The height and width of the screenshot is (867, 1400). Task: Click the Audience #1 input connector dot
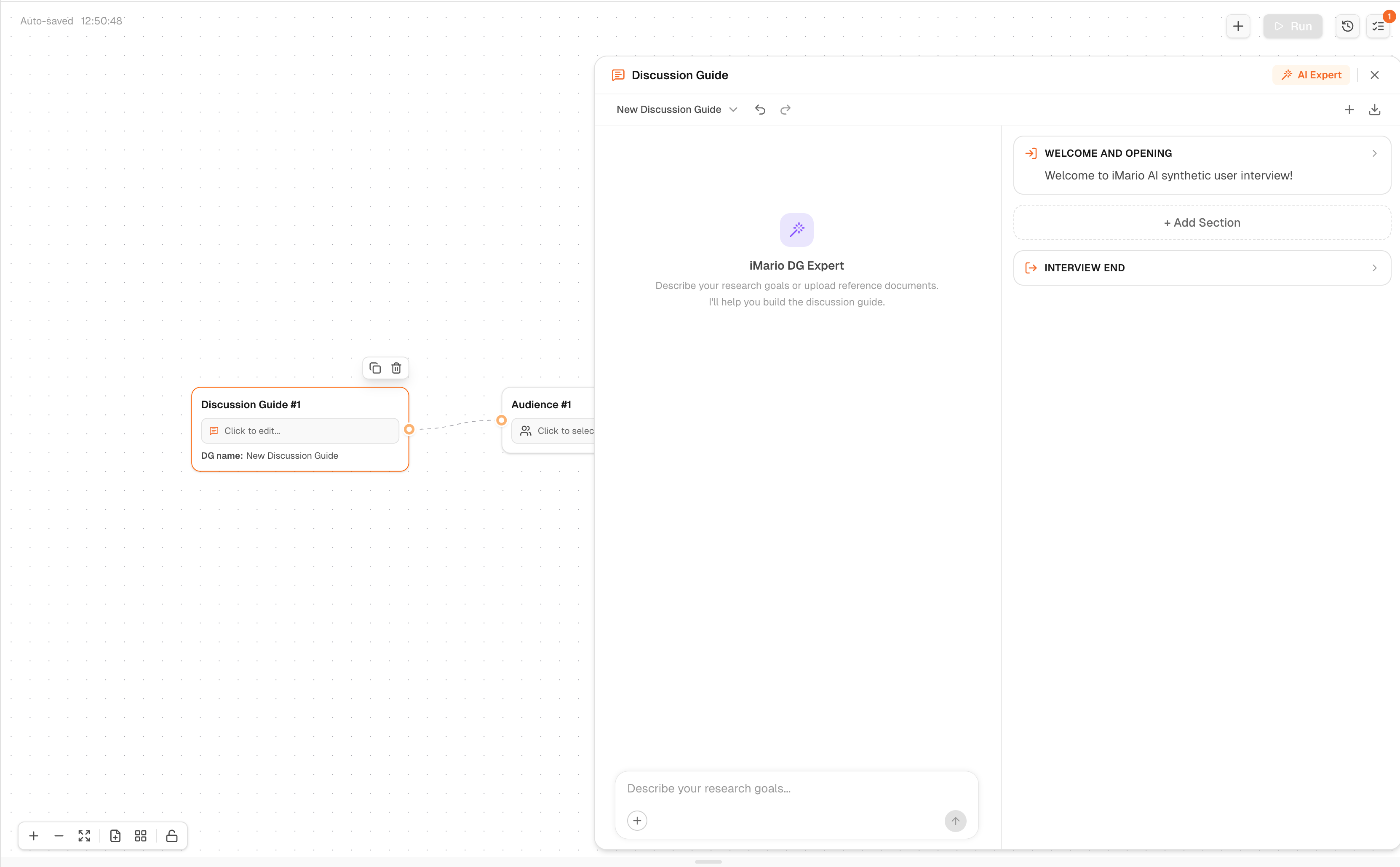pyautogui.click(x=501, y=420)
